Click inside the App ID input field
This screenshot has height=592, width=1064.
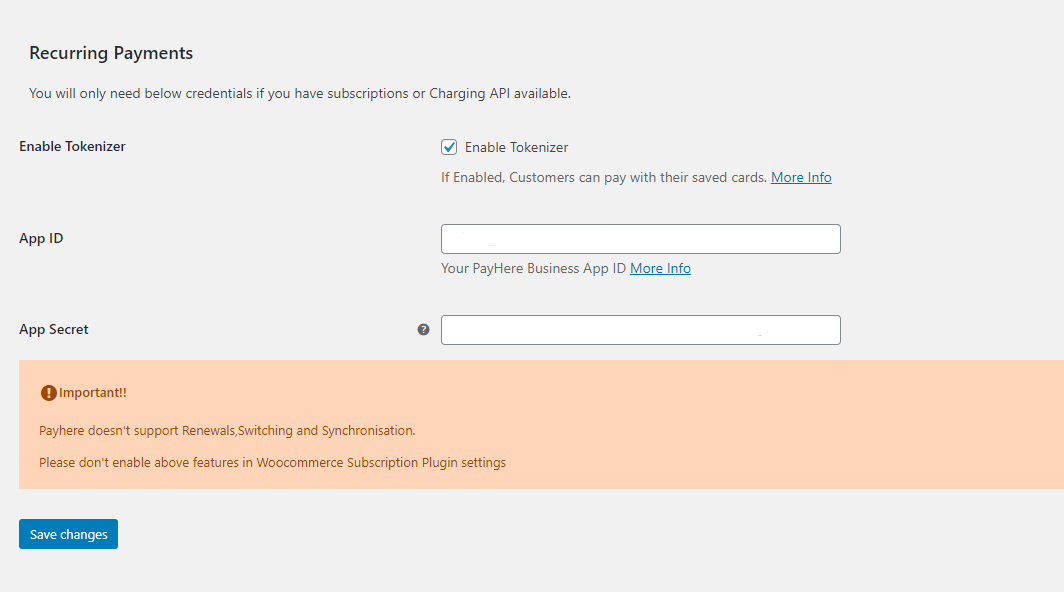click(x=641, y=239)
